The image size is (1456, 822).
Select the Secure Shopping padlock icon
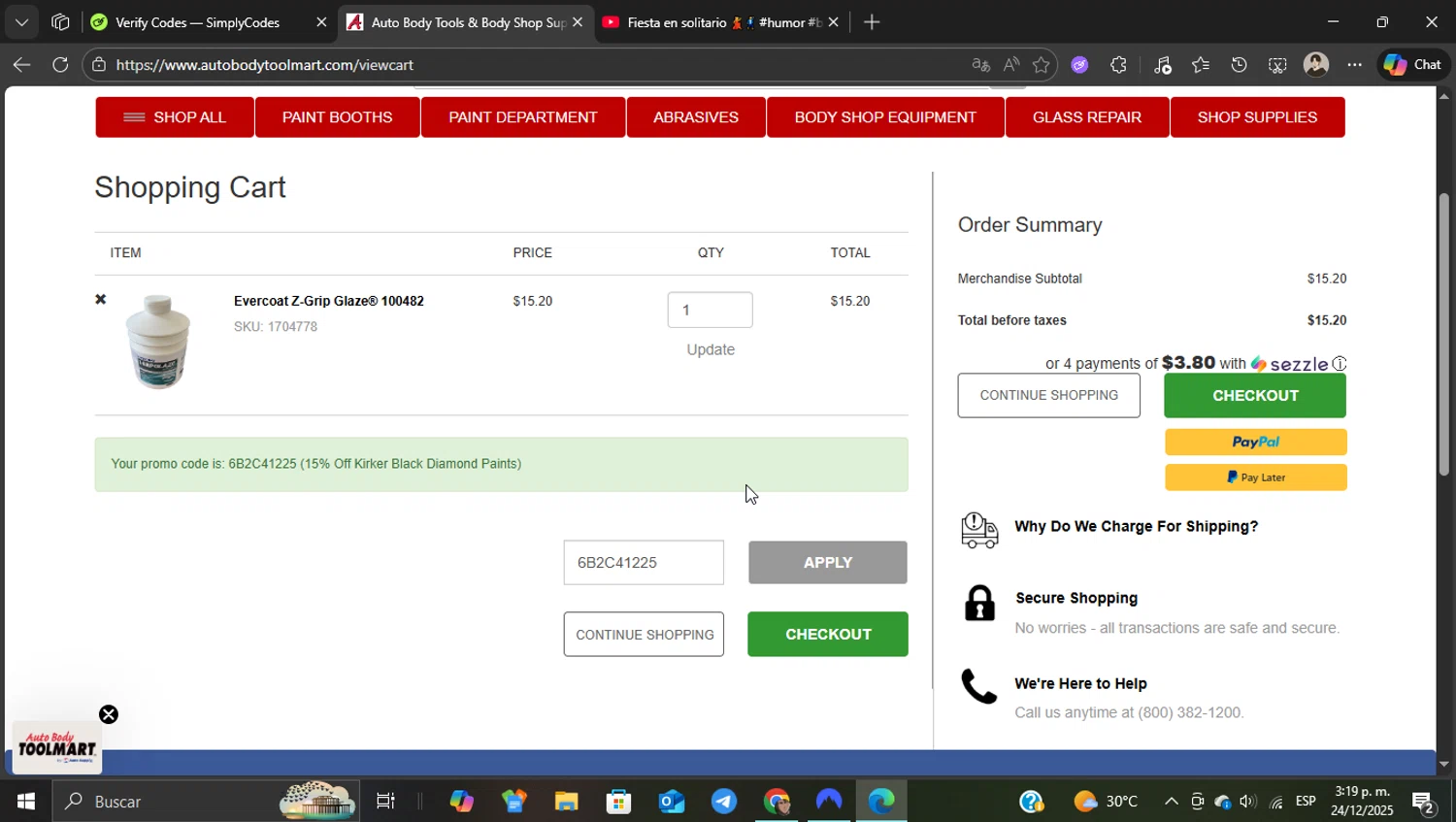click(x=979, y=603)
